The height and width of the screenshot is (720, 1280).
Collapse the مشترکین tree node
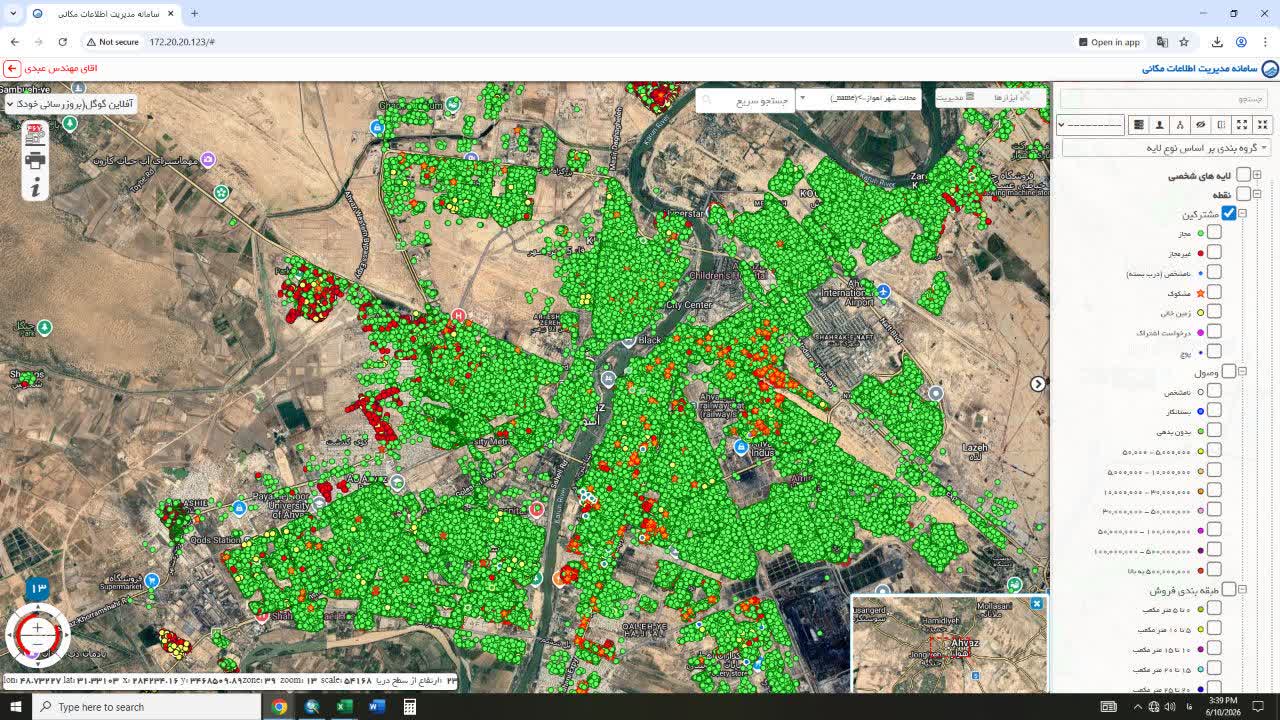1243,213
